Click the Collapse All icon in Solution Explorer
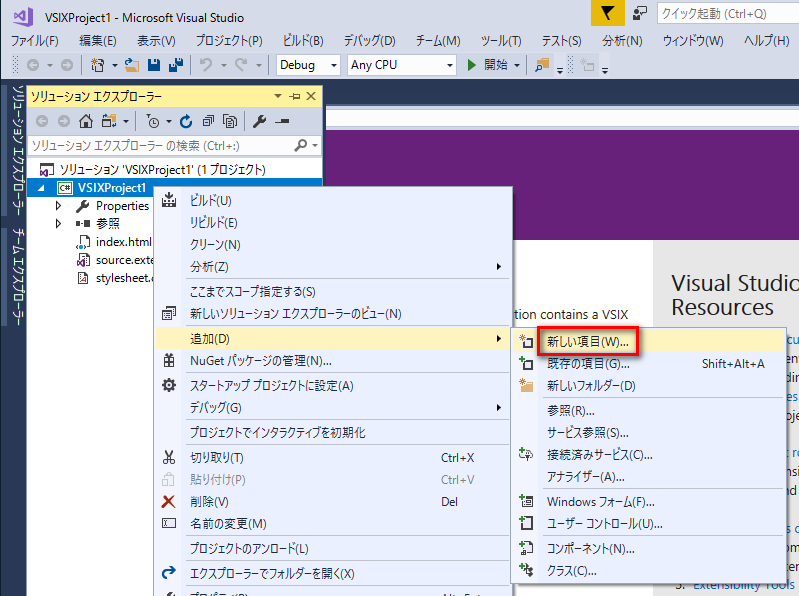The height and width of the screenshot is (596, 799). pos(208,121)
